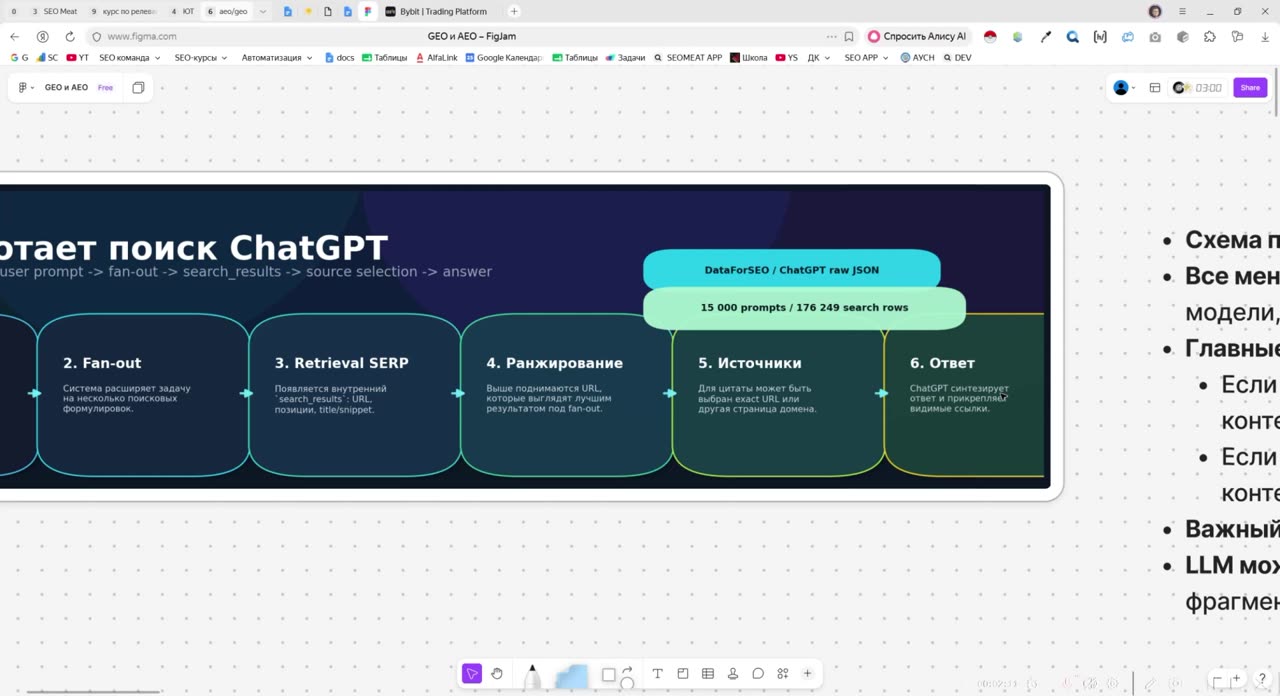The width and height of the screenshot is (1280, 696).
Task: Open the page options three dots
Action: 831,37
